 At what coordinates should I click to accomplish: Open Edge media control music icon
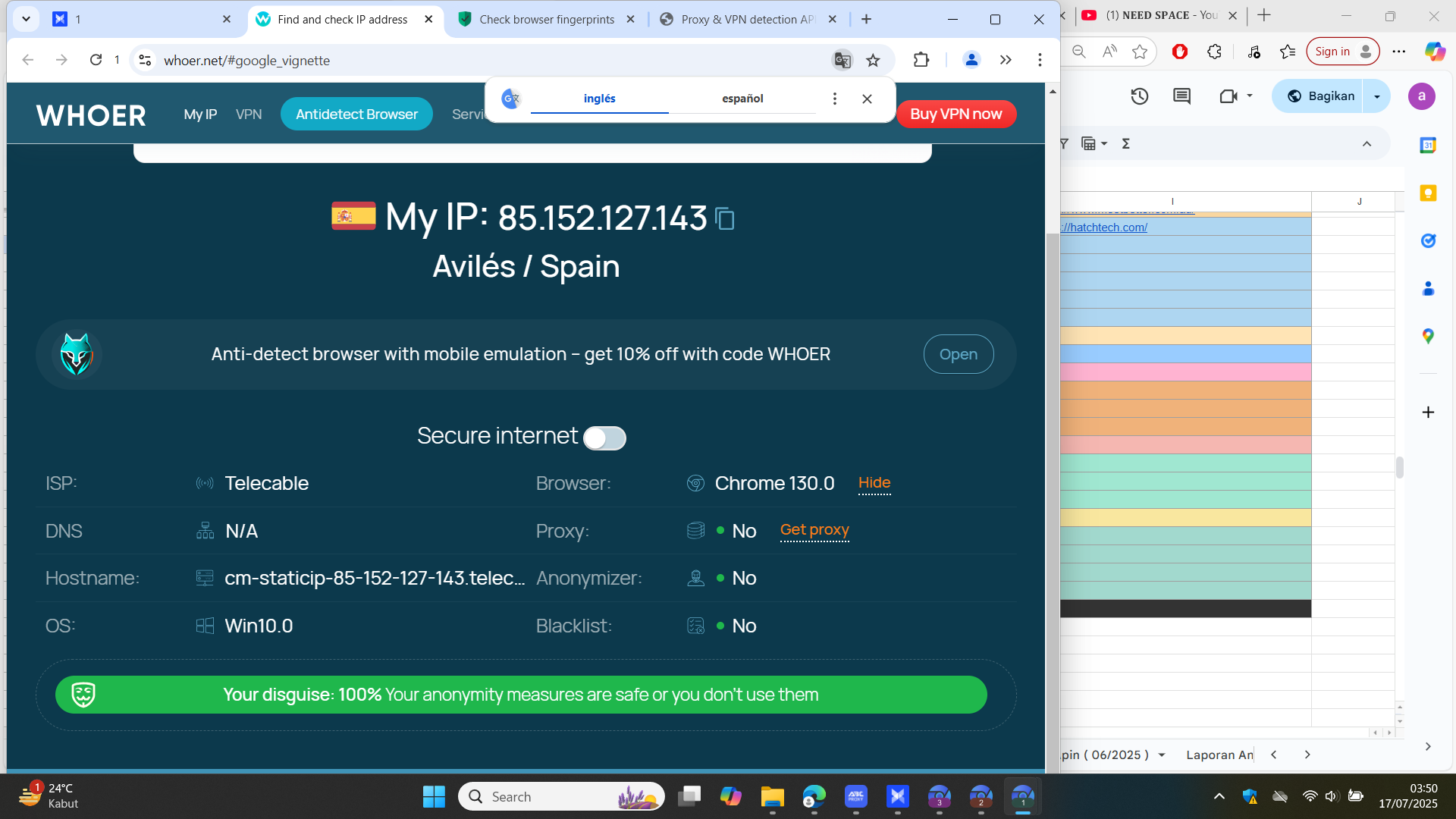[1254, 51]
